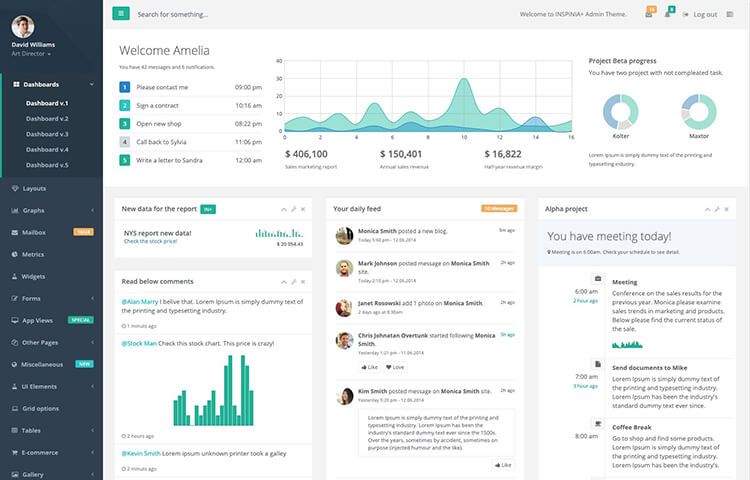The height and width of the screenshot is (480, 750).
Task: Click the E-commerce cart icon
Action: tap(15, 452)
